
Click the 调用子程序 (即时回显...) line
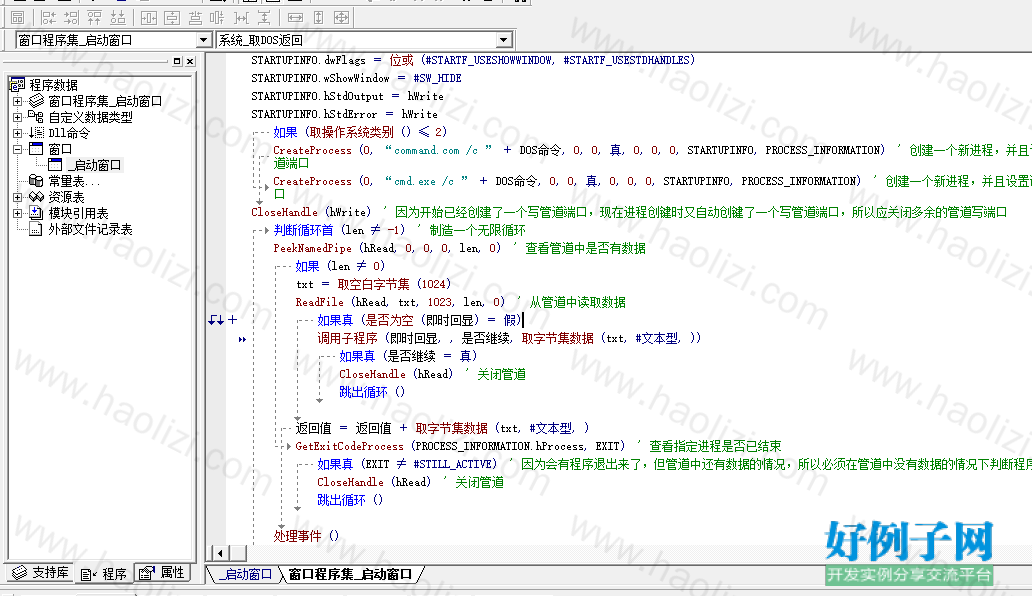[509, 338]
